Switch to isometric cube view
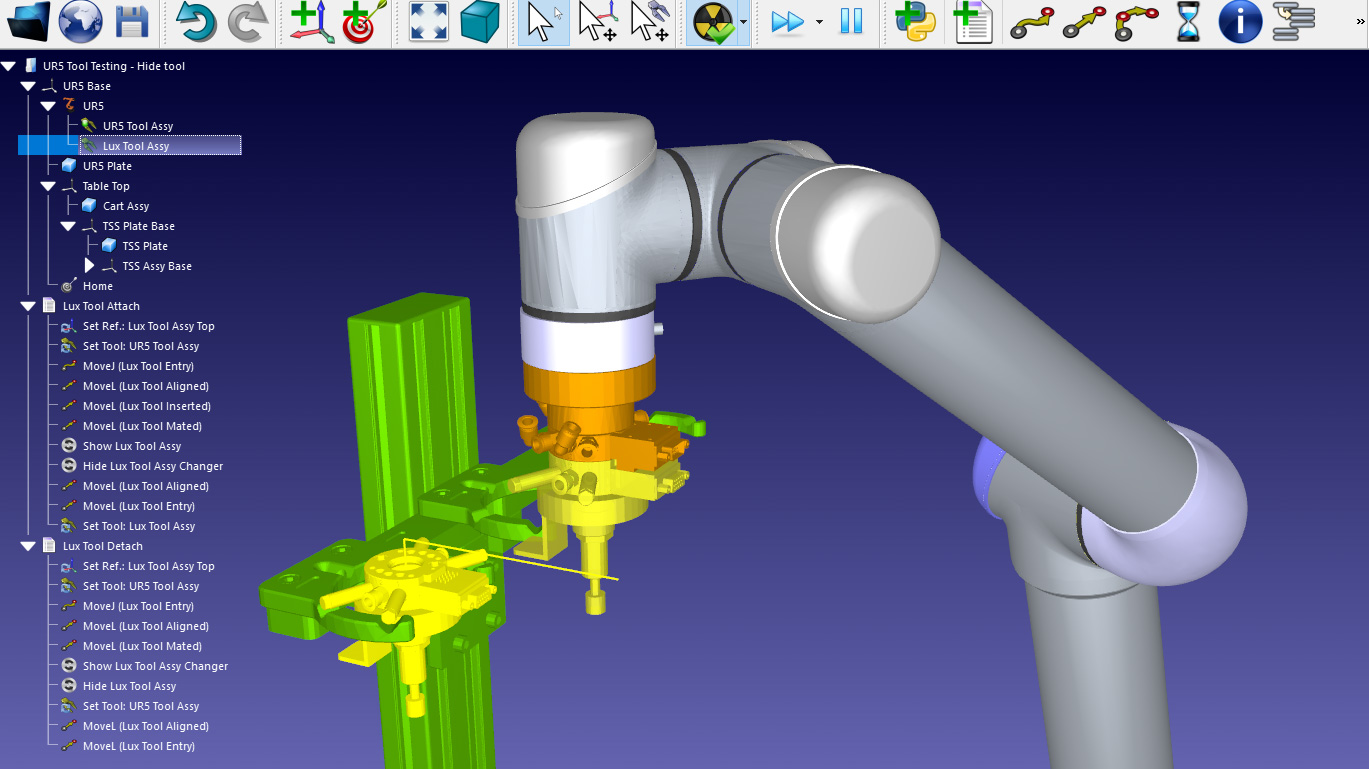The height and width of the screenshot is (769, 1369). [x=480, y=21]
